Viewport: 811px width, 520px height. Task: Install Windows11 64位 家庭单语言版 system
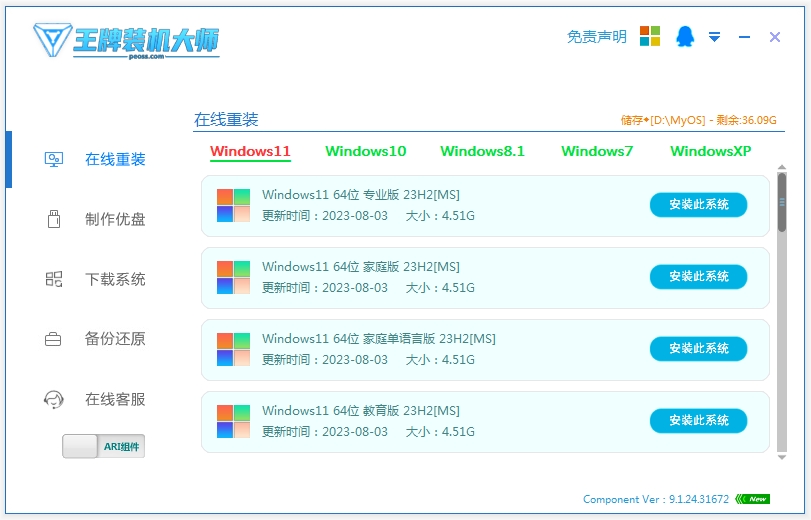click(698, 349)
